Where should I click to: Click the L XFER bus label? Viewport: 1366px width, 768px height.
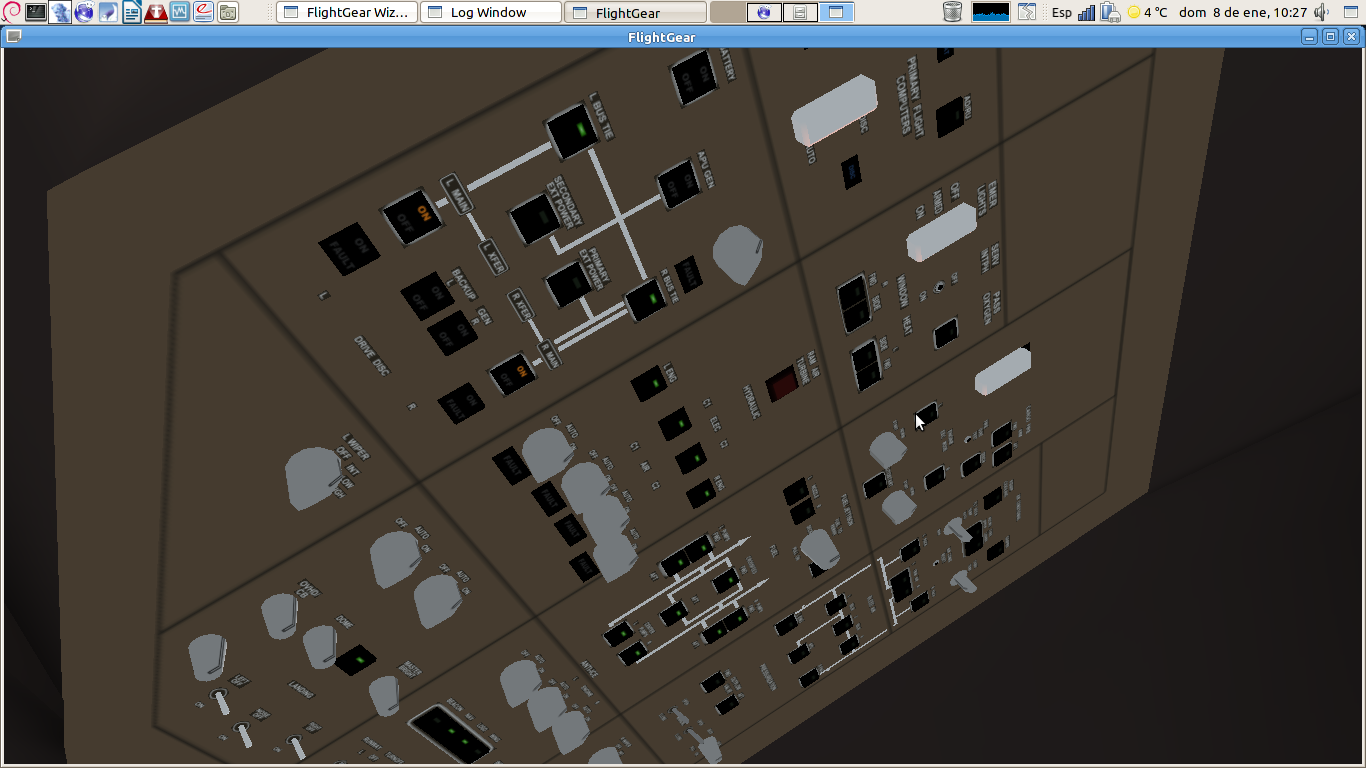[492, 256]
